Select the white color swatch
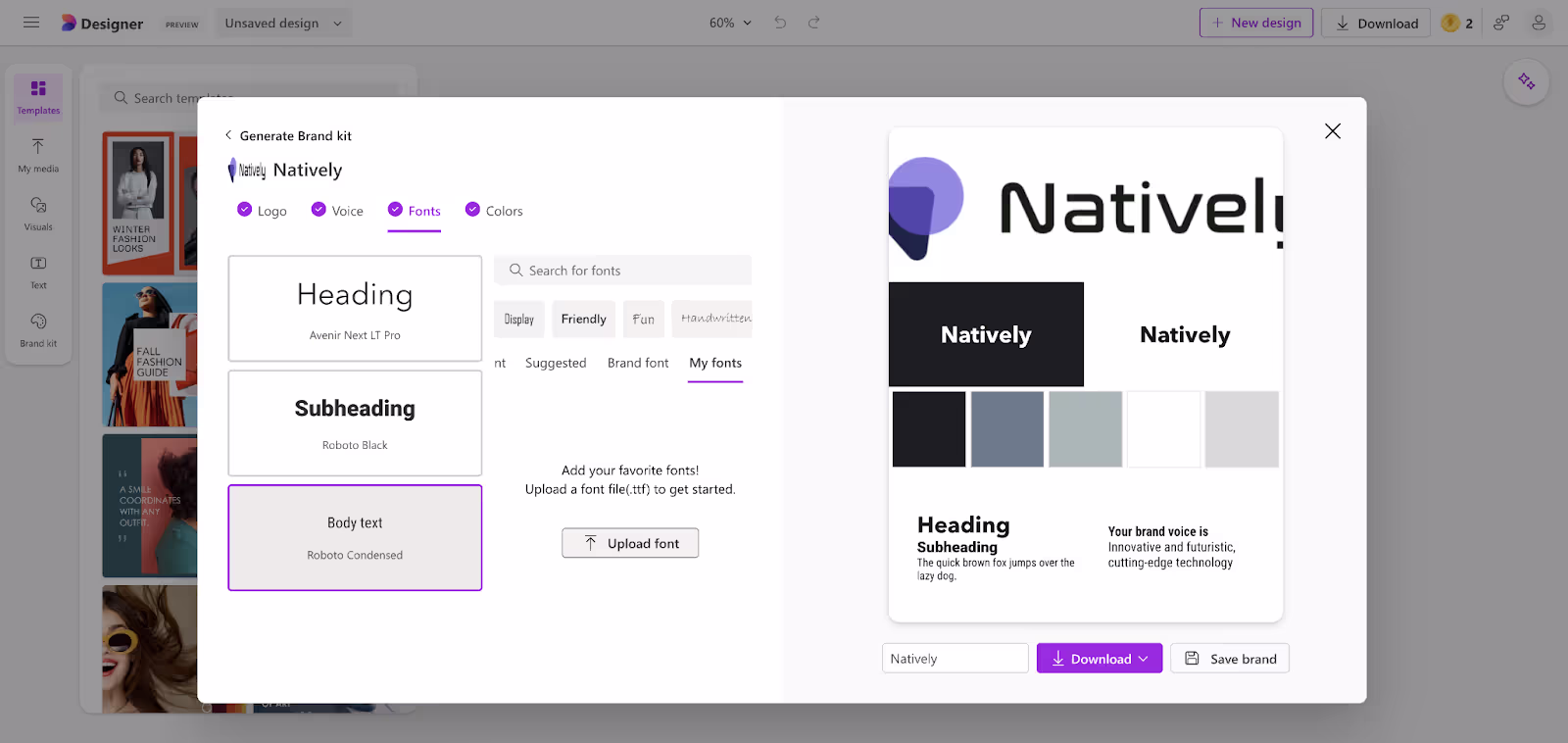The image size is (1568, 743). 1163,429
